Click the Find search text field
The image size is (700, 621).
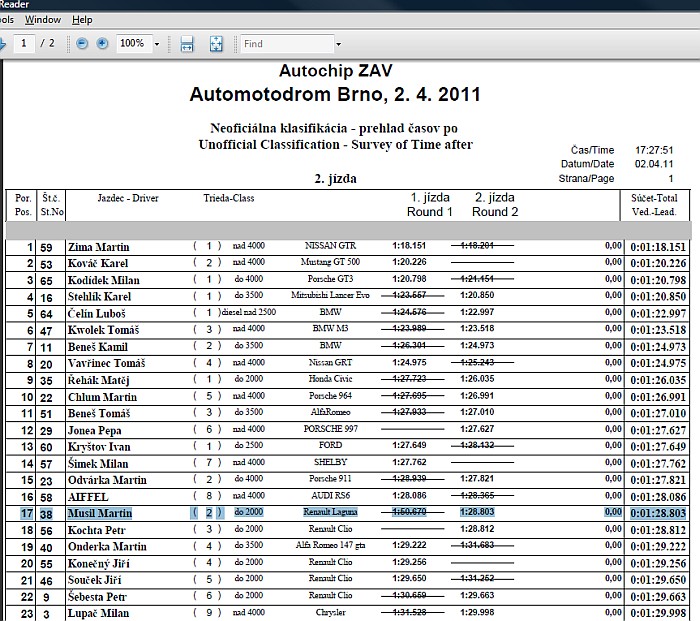click(285, 44)
